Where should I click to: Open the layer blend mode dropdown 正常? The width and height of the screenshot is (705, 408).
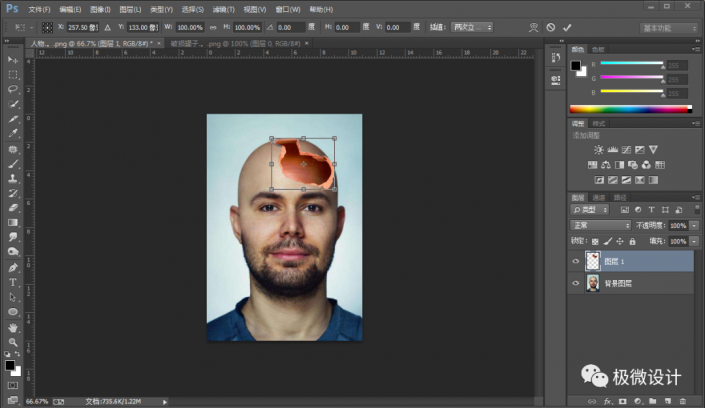coord(599,225)
